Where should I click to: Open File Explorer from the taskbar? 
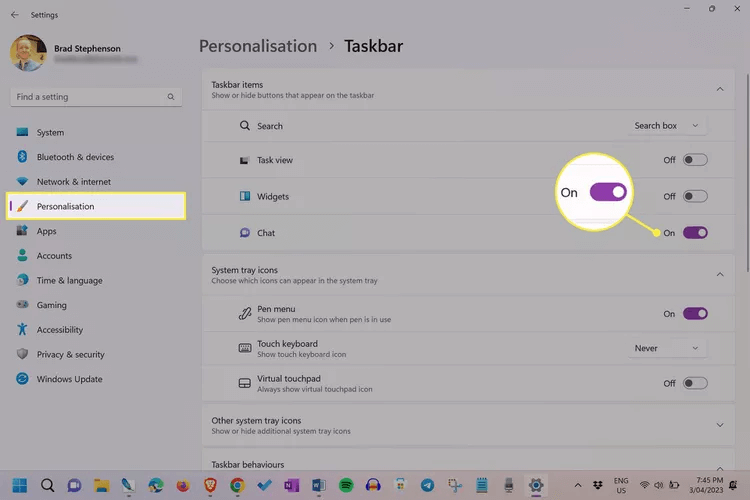pyautogui.click(x=101, y=486)
